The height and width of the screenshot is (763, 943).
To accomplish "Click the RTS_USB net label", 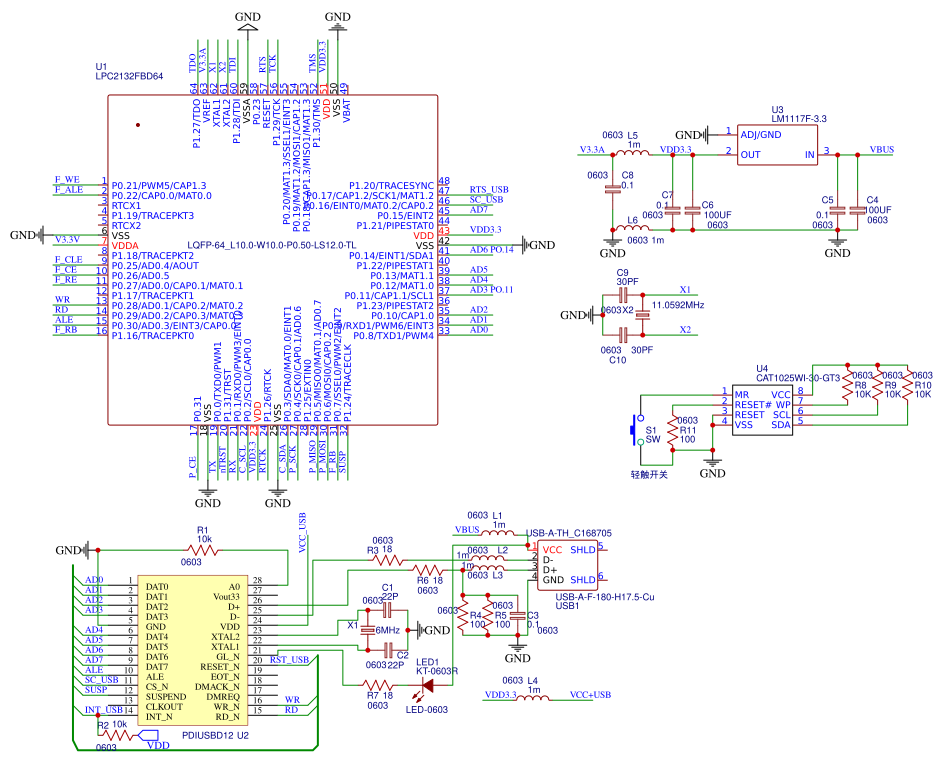I will click(489, 189).
